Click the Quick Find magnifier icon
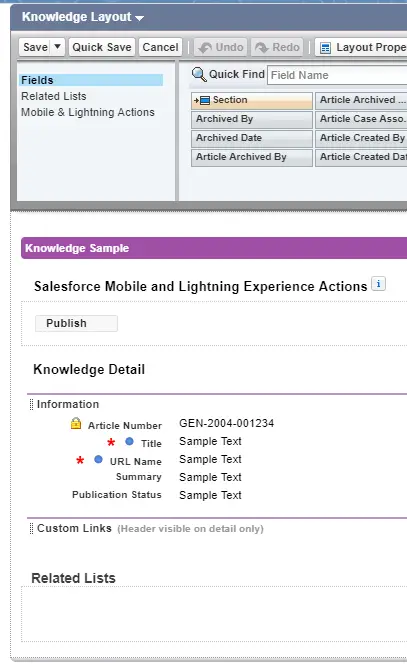 199,74
